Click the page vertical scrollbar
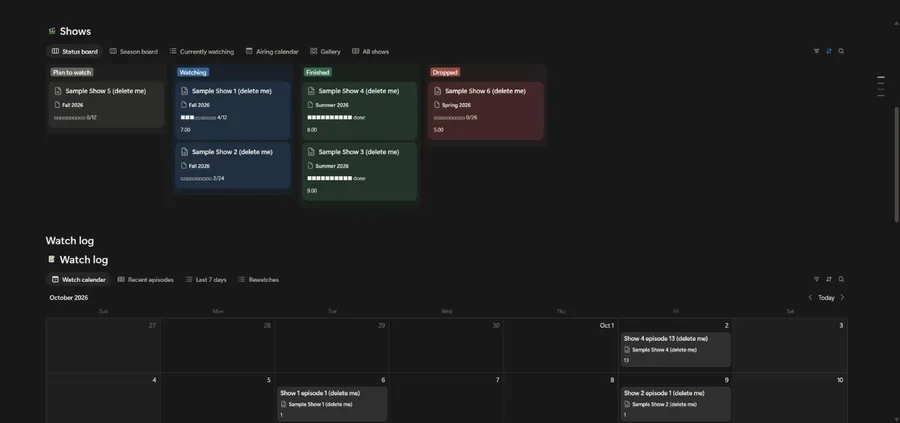Viewport: 900px width, 423px height. point(897,164)
